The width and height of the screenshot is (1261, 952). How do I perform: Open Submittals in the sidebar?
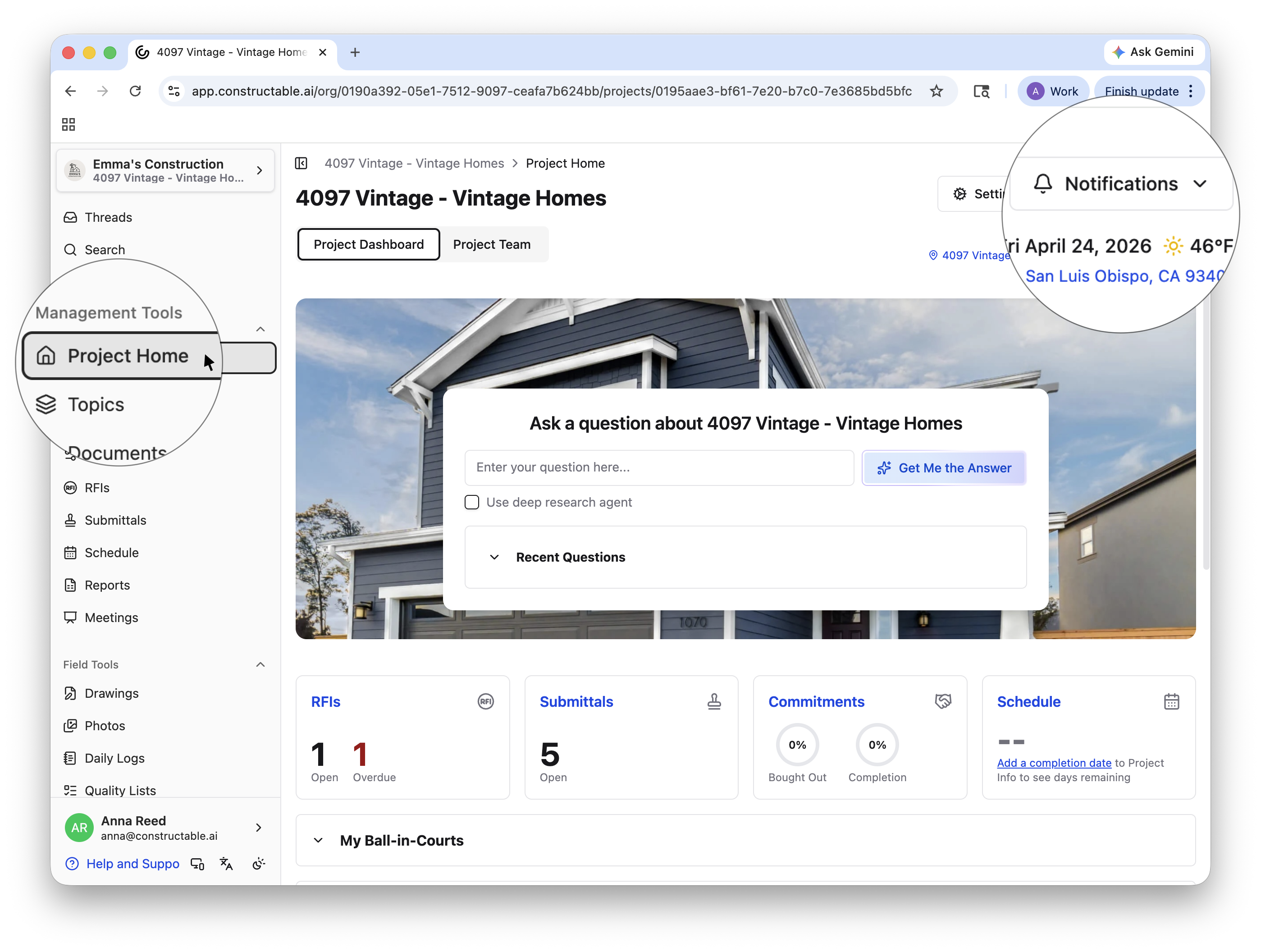tap(165, 521)
